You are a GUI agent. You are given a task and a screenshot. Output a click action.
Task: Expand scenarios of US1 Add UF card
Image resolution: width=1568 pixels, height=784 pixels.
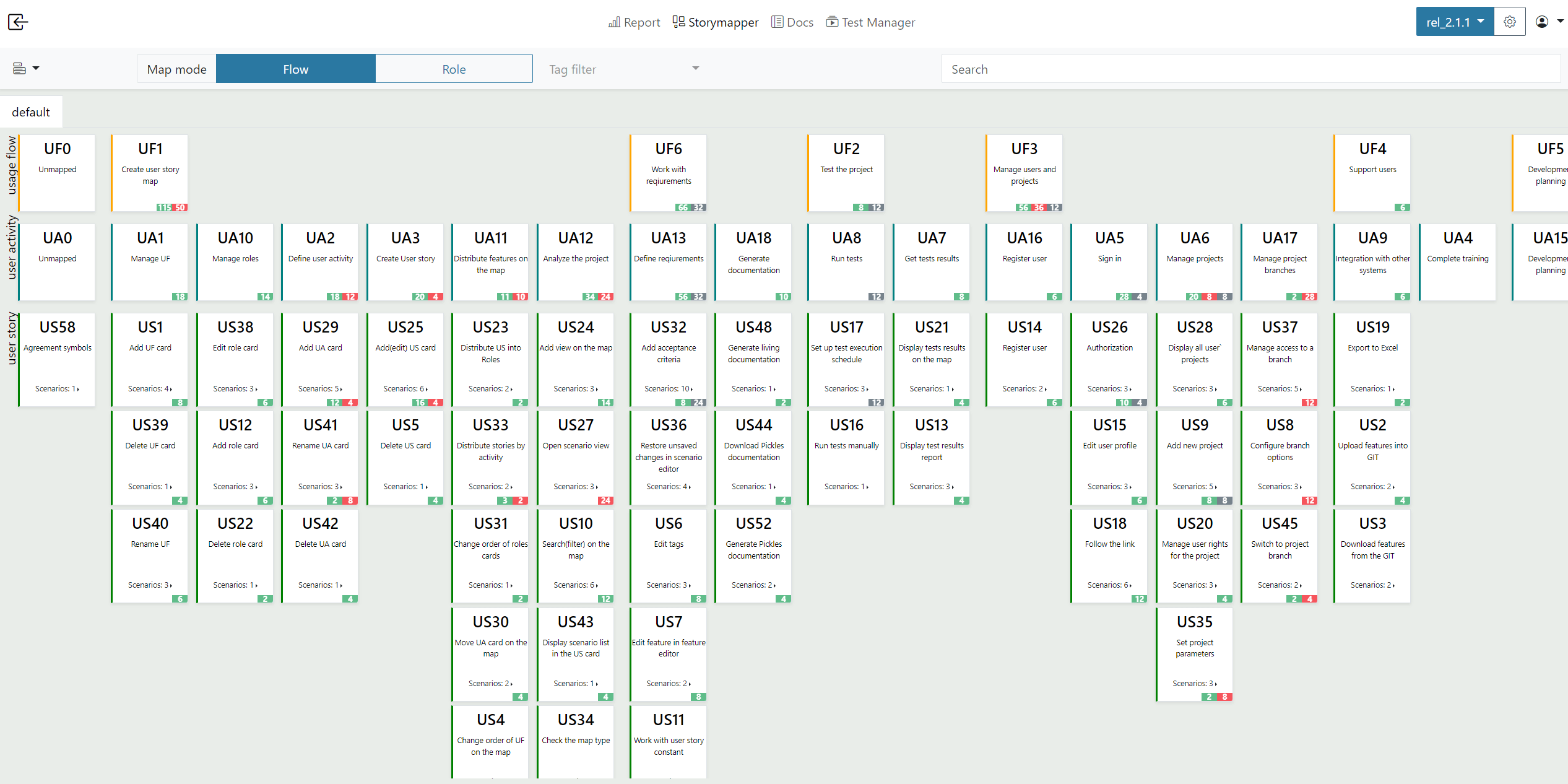150,389
